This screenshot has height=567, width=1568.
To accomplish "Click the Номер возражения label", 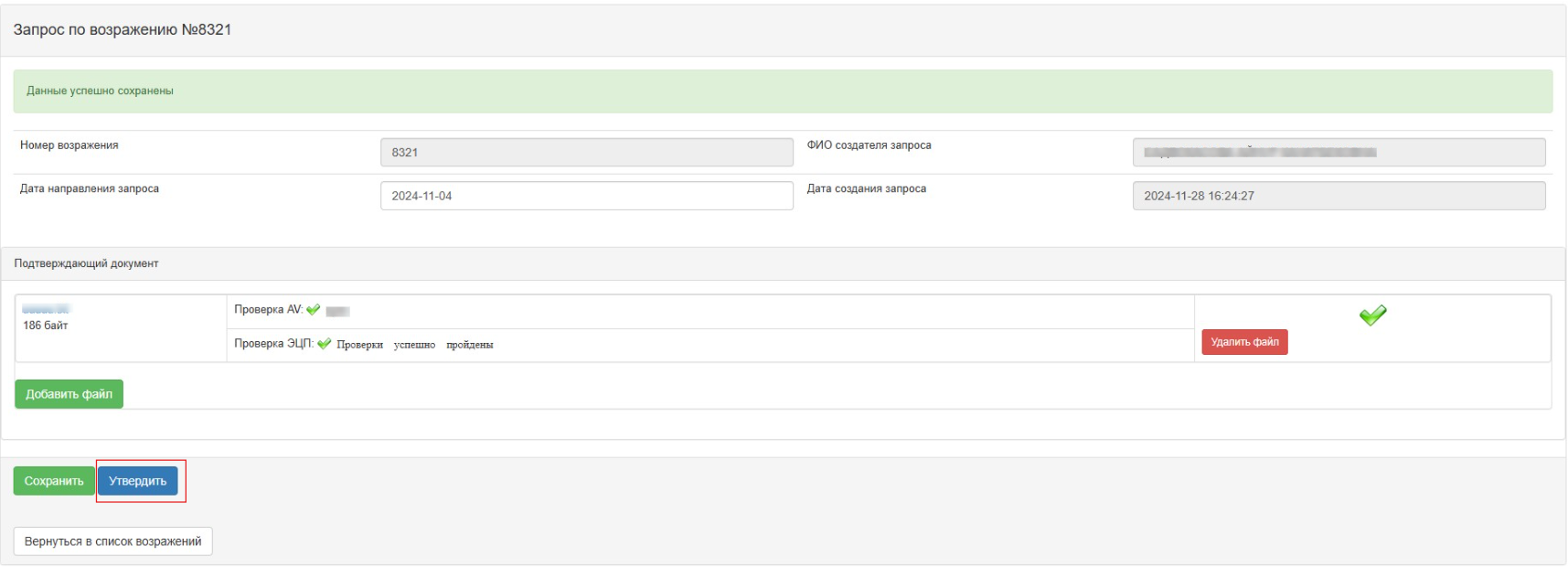I will point(69,145).
